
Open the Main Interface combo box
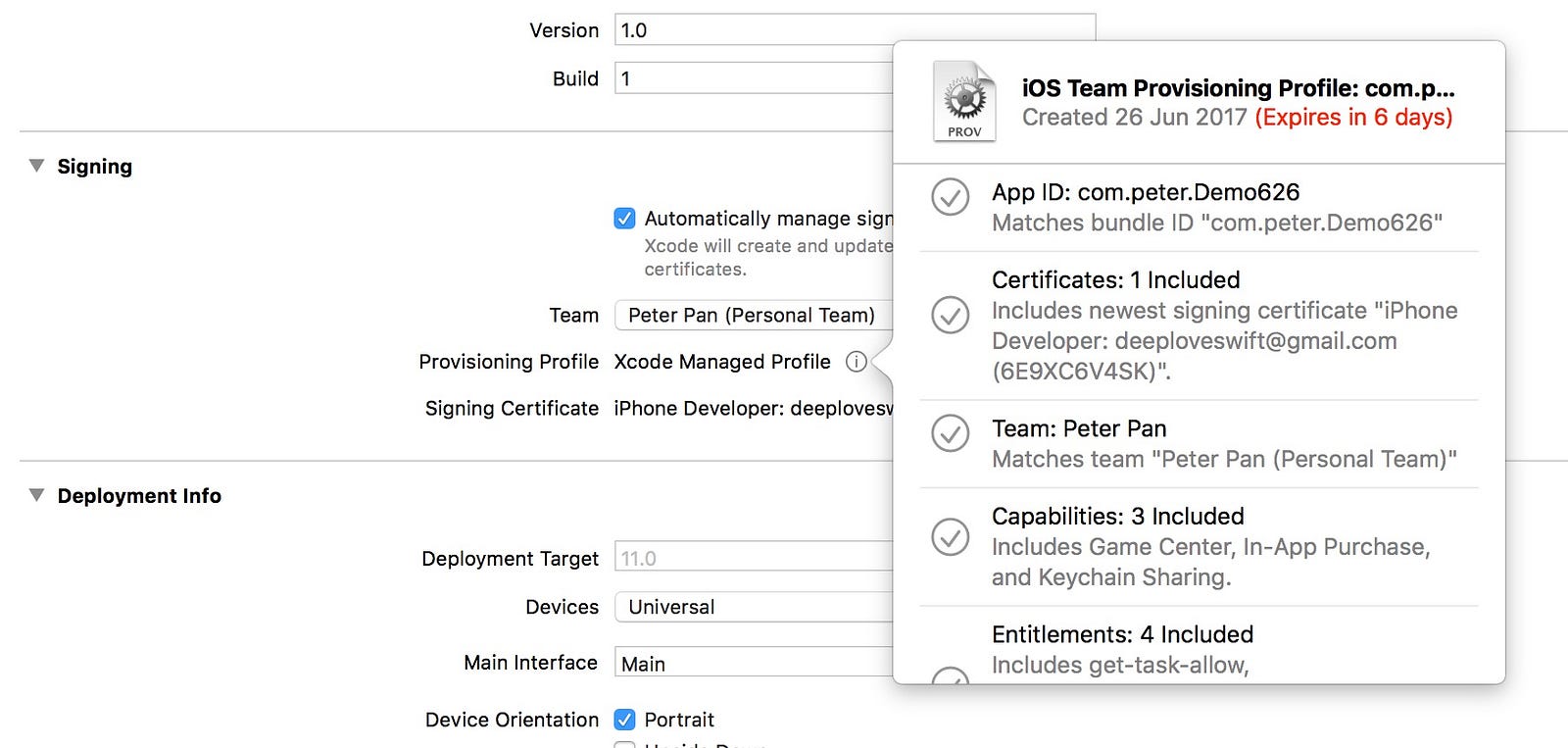pyautogui.click(x=754, y=664)
